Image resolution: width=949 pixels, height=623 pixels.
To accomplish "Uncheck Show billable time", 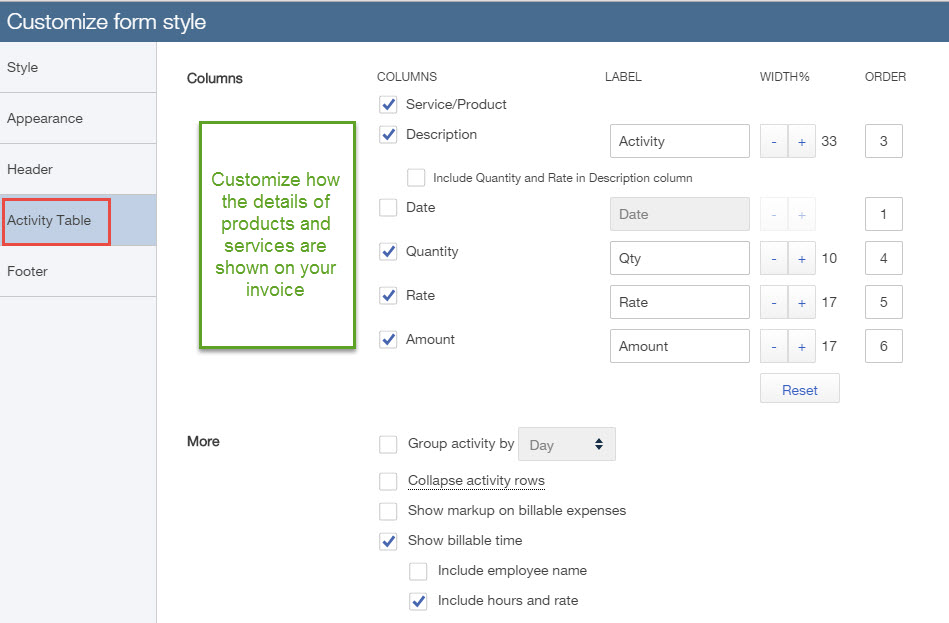I will [x=388, y=541].
